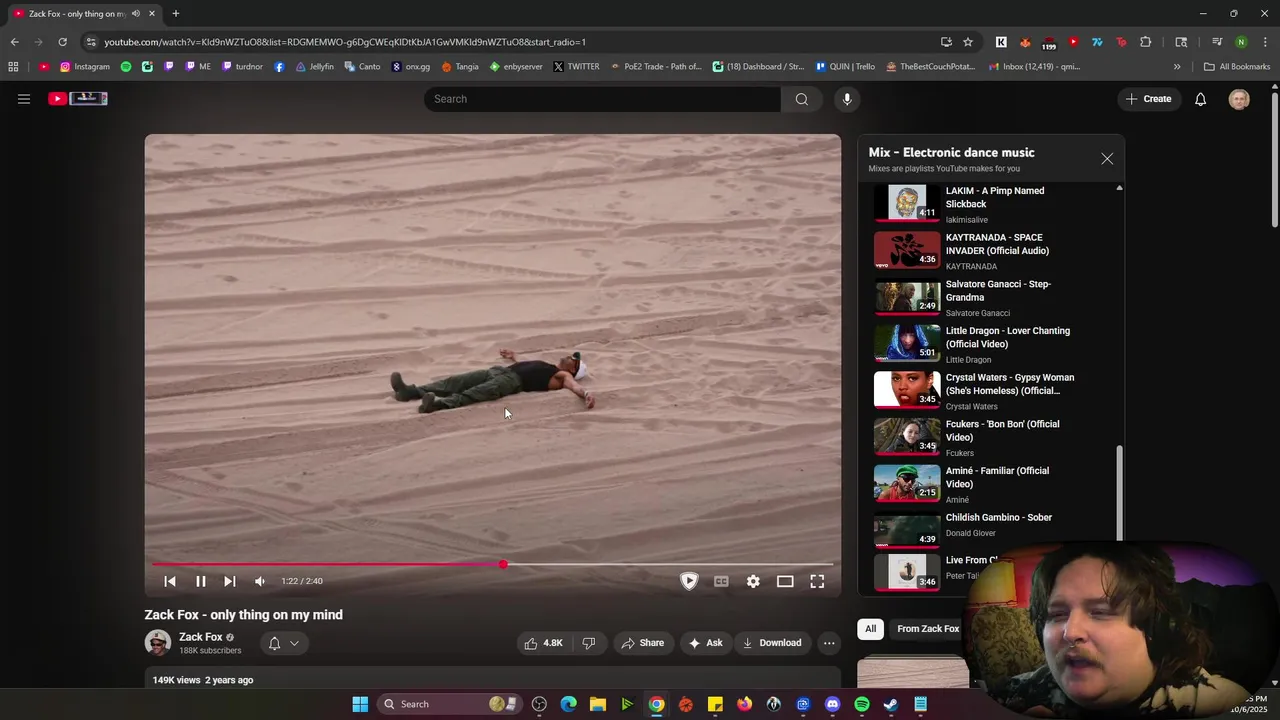Click the Ask button
Image resolution: width=1280 pixels, height=720 pixels.
point(705,643)
